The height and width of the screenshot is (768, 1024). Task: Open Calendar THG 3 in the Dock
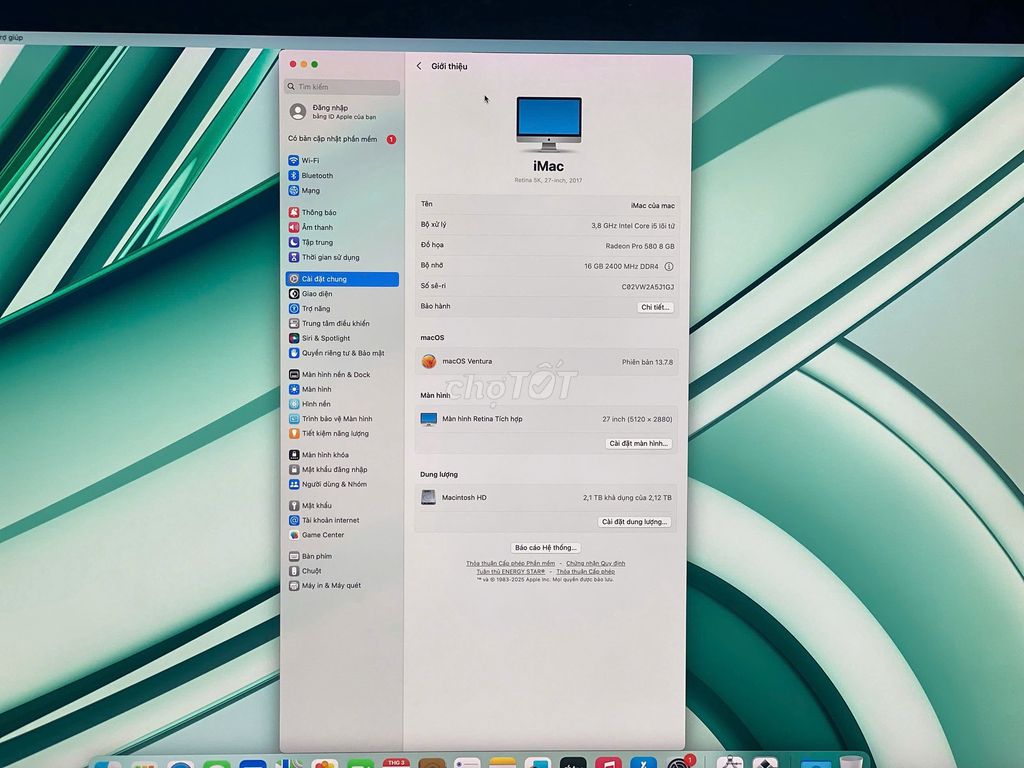(396, 763)
